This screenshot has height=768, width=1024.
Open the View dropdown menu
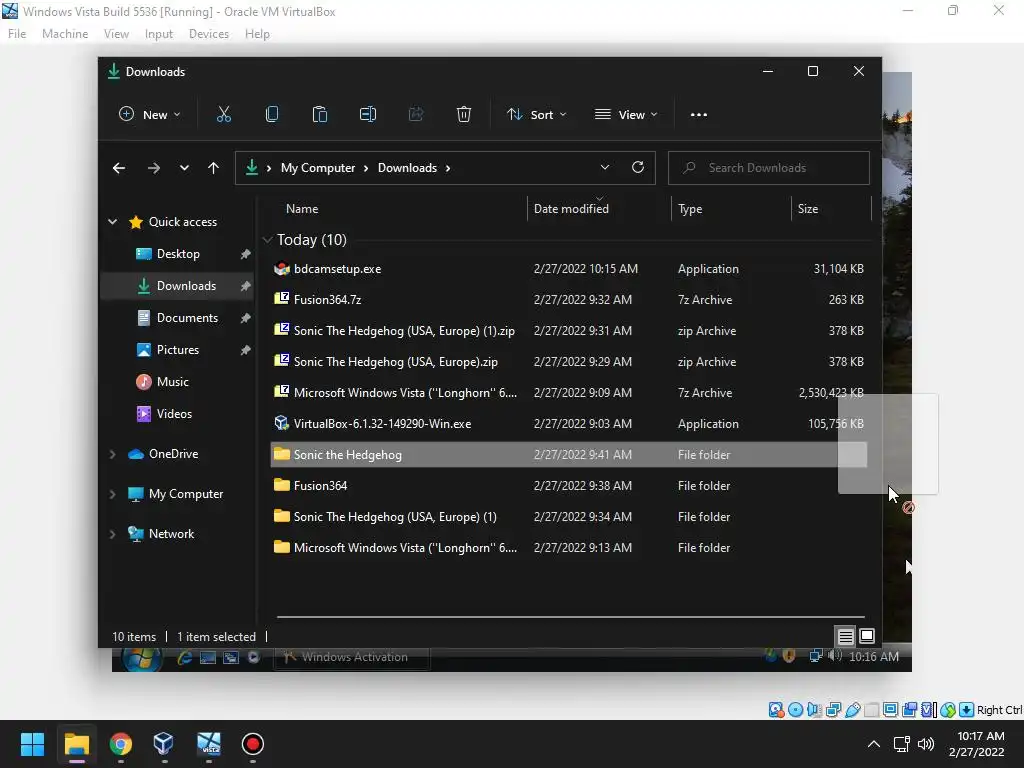(626, 114)
